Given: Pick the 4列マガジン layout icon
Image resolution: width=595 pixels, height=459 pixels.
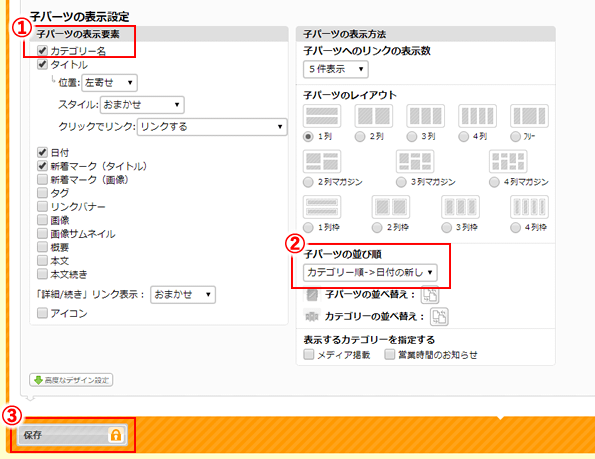Looking at the screenshot, I should 508,162.
